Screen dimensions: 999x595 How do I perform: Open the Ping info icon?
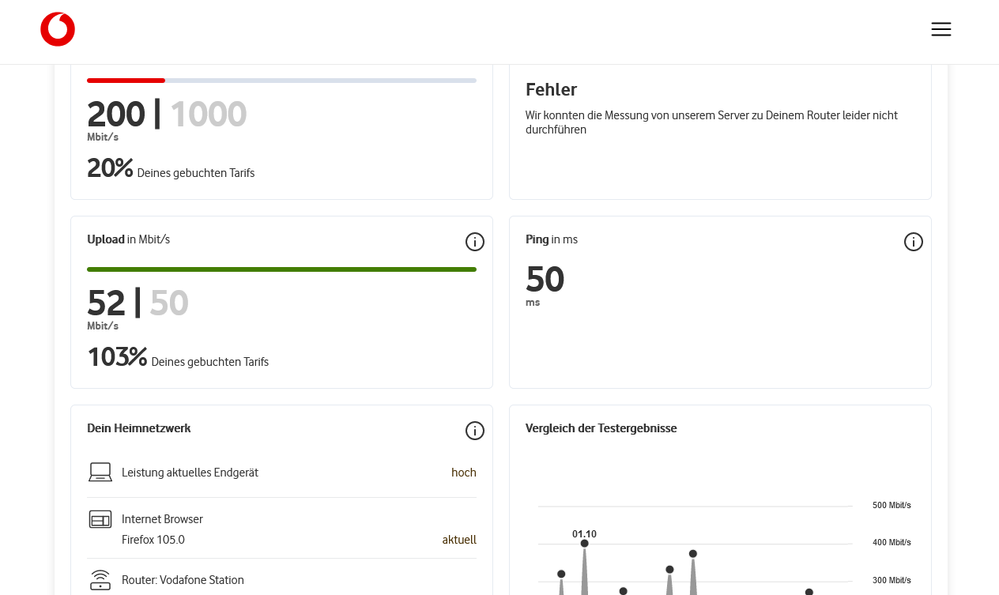[x=913, y=242]
